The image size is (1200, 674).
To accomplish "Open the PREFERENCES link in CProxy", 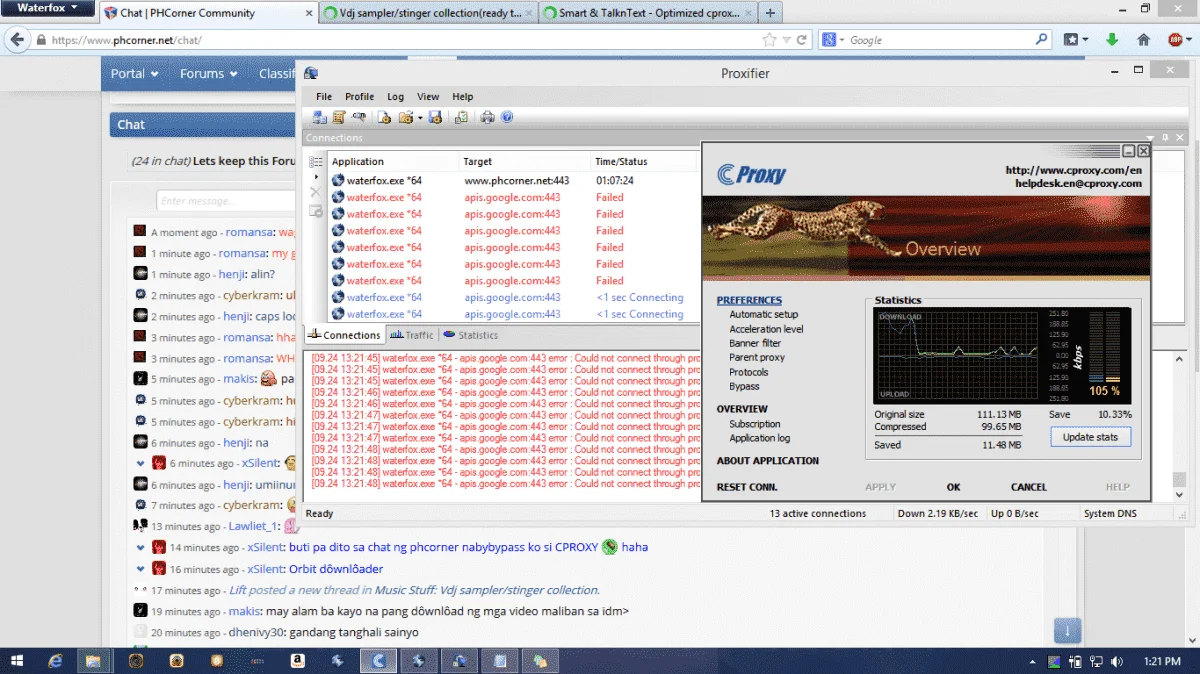I will 749,300.
